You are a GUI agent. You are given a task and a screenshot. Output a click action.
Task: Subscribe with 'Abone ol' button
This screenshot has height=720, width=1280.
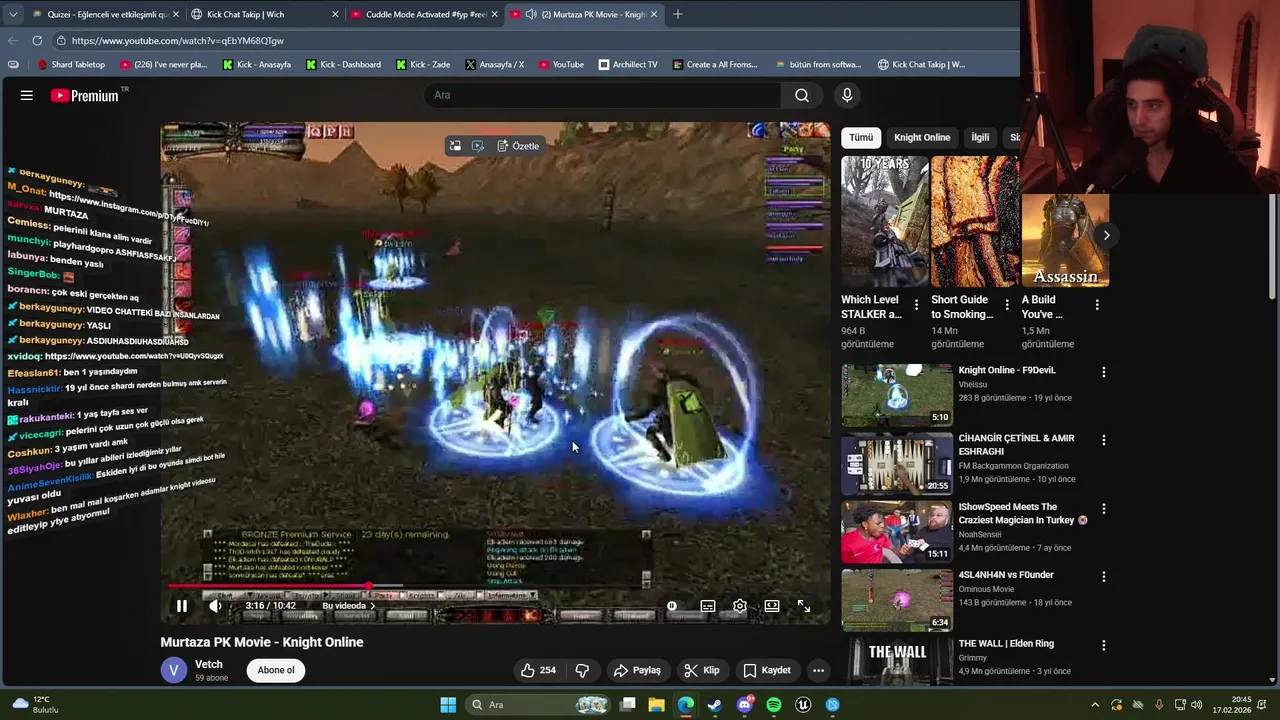coord(276,670)
